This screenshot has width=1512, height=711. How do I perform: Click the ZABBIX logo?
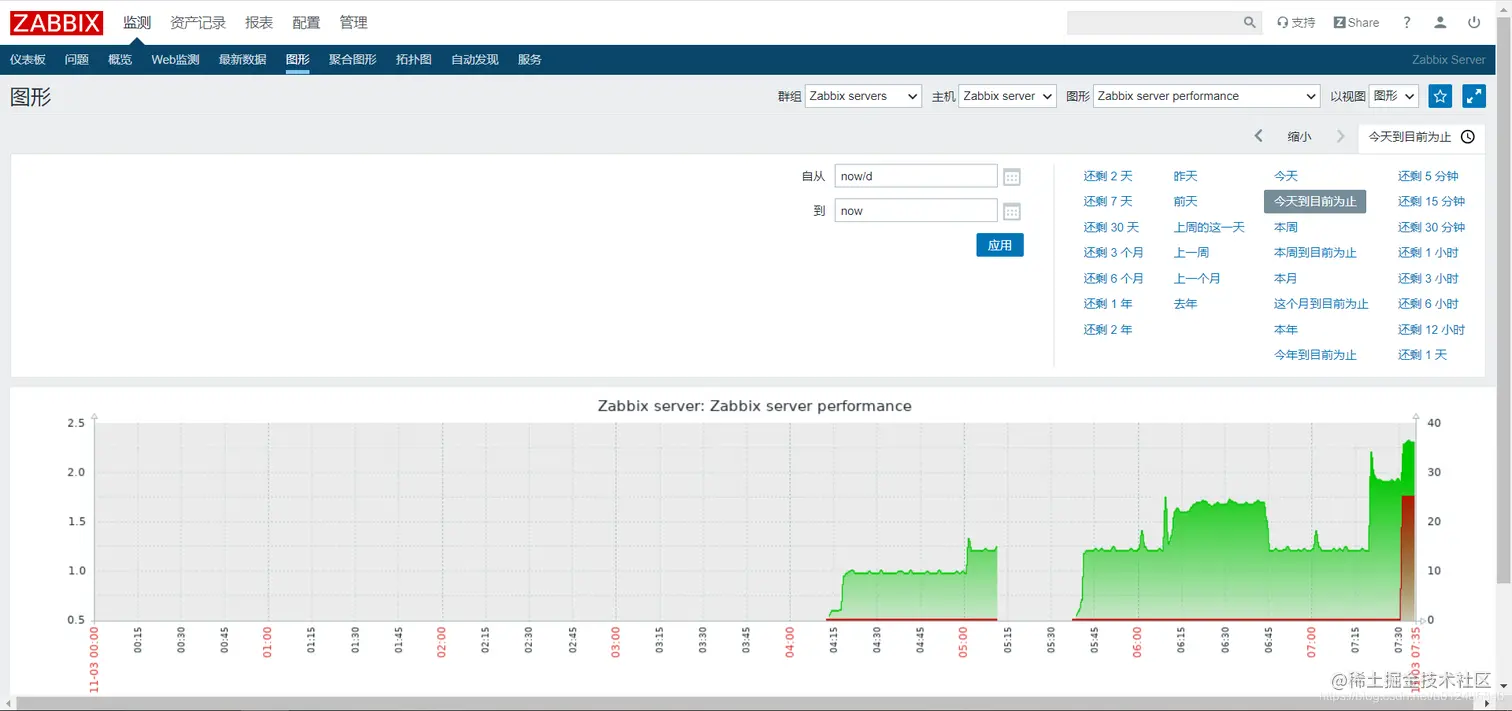tap(56, 23)
